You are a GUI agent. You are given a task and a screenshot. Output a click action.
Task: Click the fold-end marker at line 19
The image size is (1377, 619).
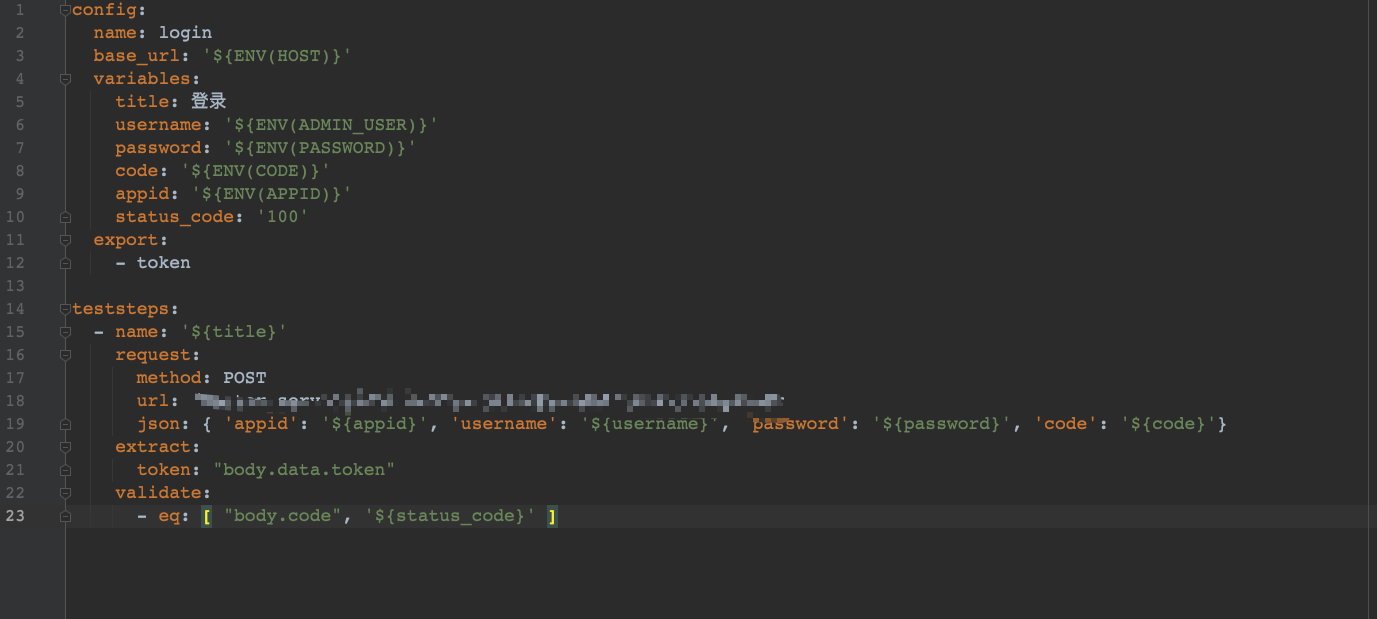coord(65,423)
